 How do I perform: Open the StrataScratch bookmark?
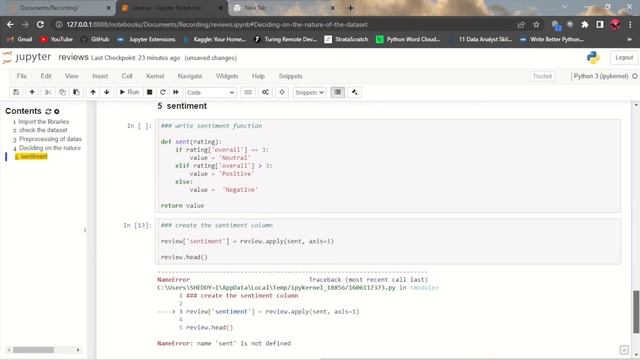(x=346, y=39)
